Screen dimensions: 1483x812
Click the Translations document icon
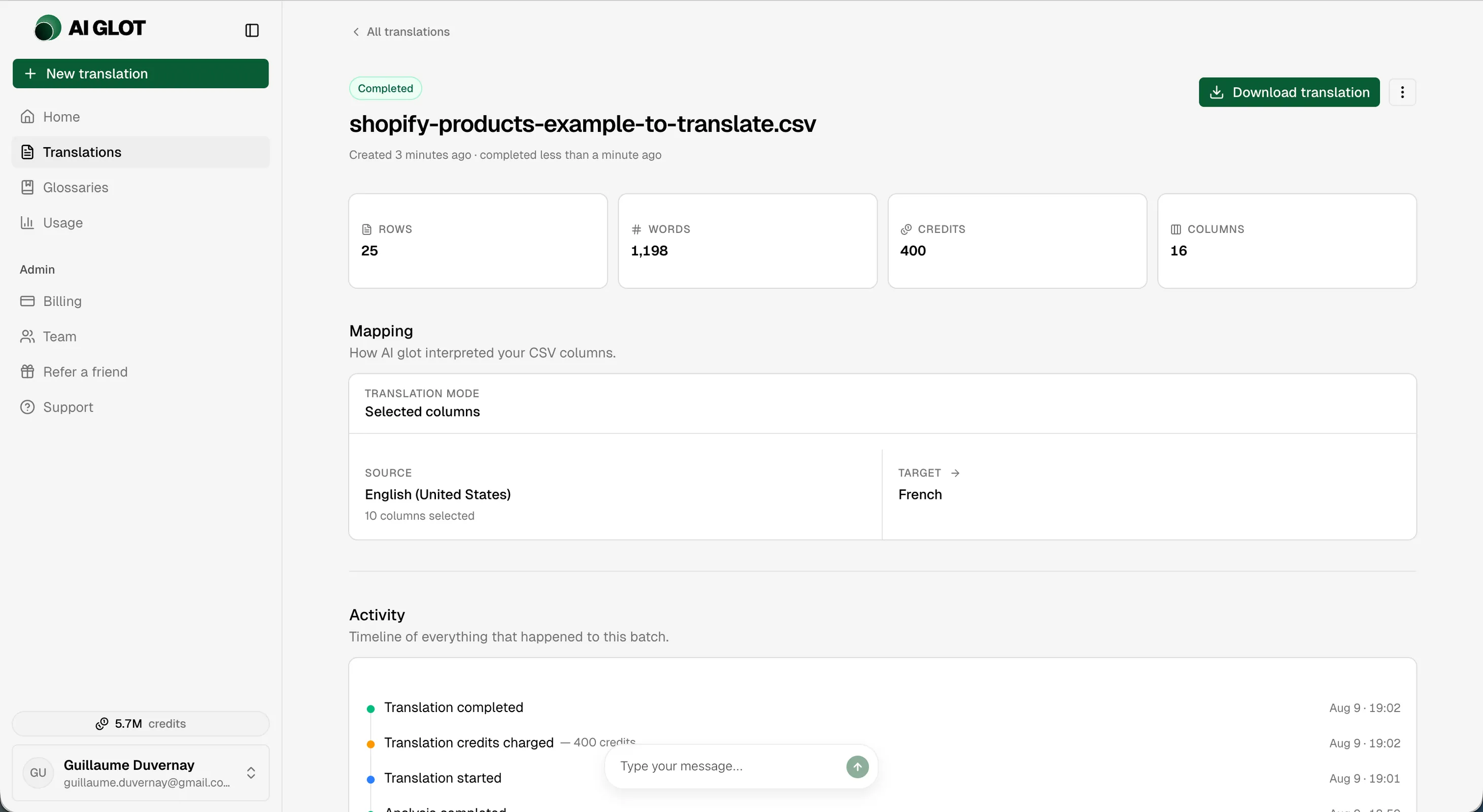coord(27,152)
